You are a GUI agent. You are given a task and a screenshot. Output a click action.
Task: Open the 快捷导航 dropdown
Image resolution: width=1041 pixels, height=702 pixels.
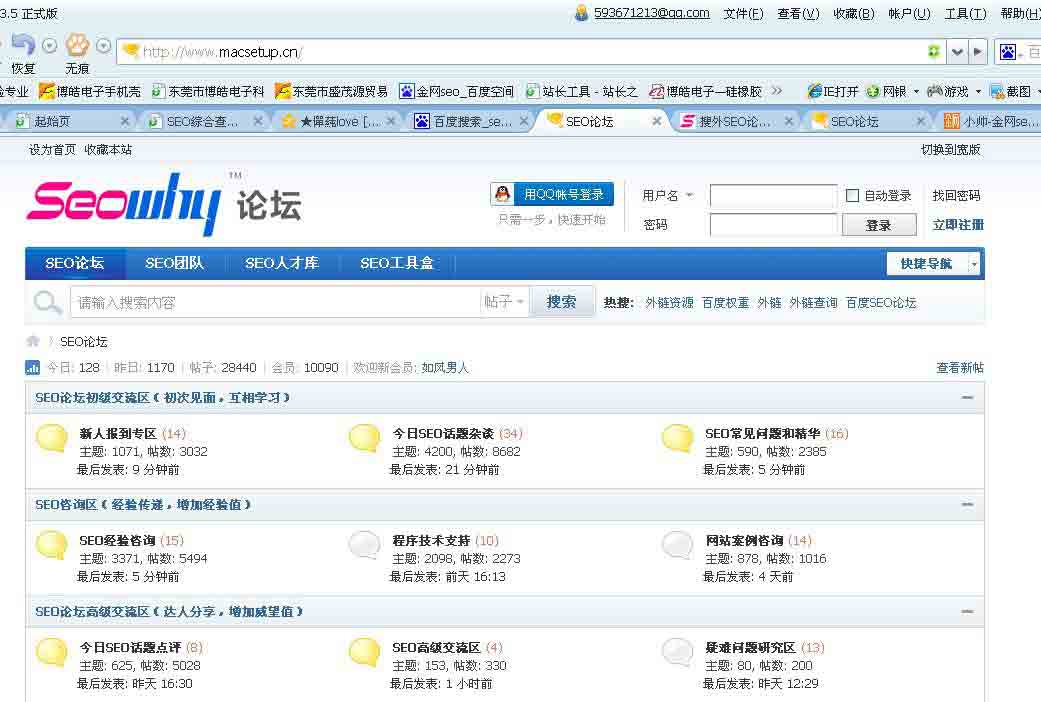coord(933,264)
